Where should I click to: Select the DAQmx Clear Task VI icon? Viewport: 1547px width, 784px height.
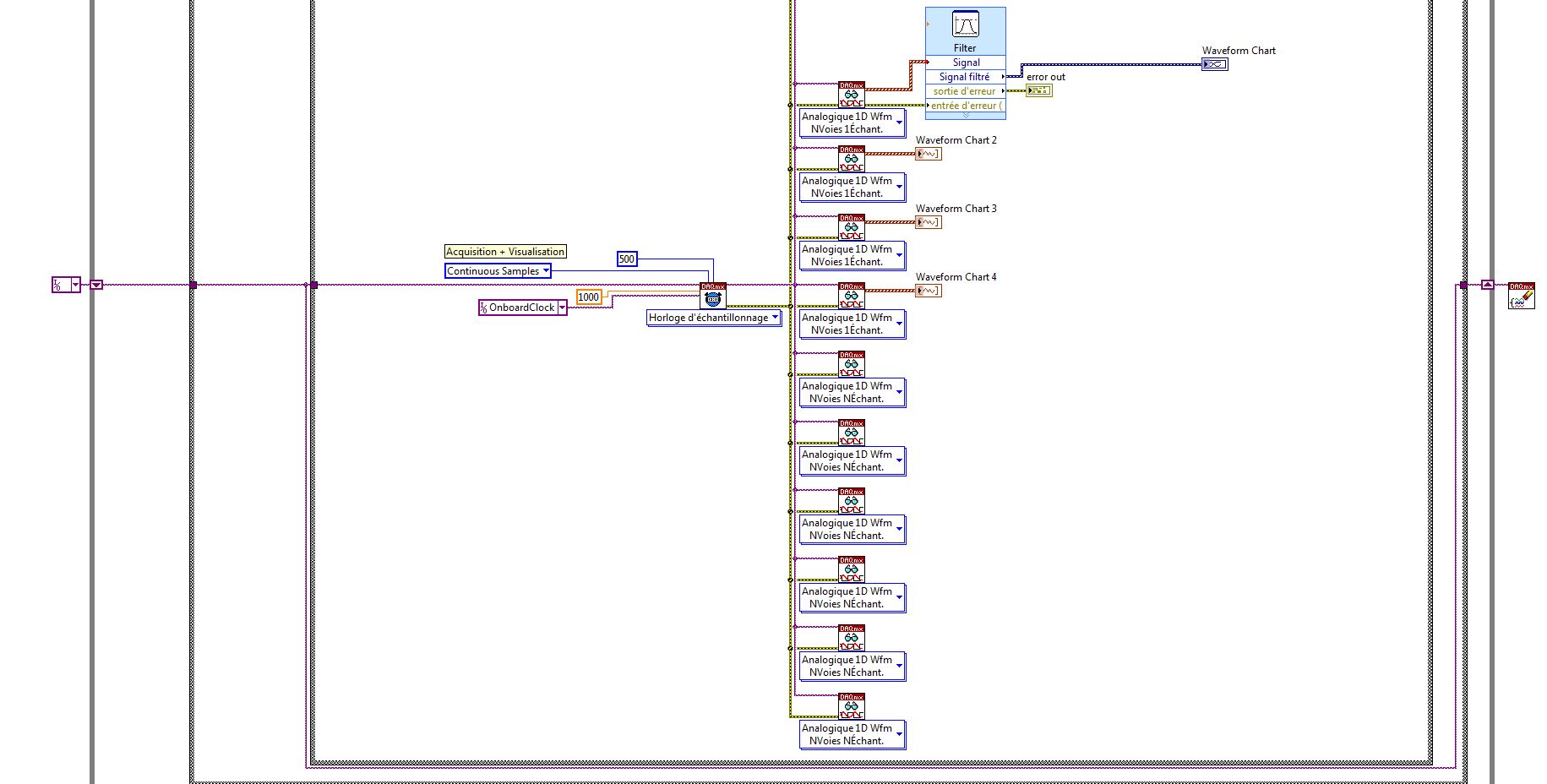(x=1522, y=296)
